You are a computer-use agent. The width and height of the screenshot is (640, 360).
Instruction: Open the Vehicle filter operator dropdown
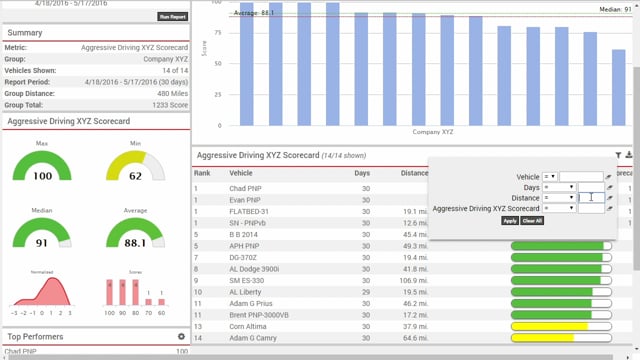pos(550,177)
